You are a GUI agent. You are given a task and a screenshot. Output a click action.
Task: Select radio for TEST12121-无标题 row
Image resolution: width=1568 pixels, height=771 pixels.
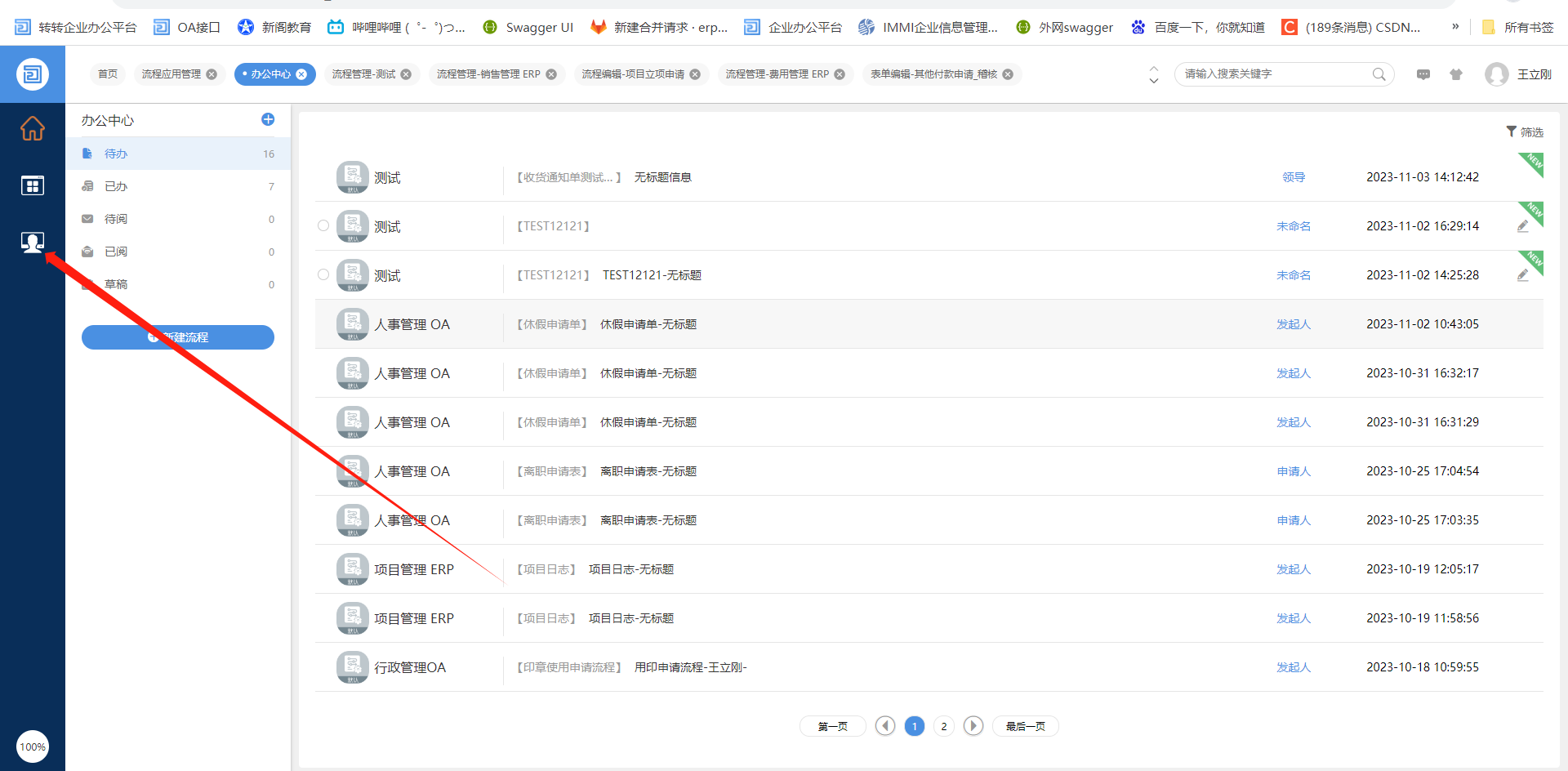point(323,274)
